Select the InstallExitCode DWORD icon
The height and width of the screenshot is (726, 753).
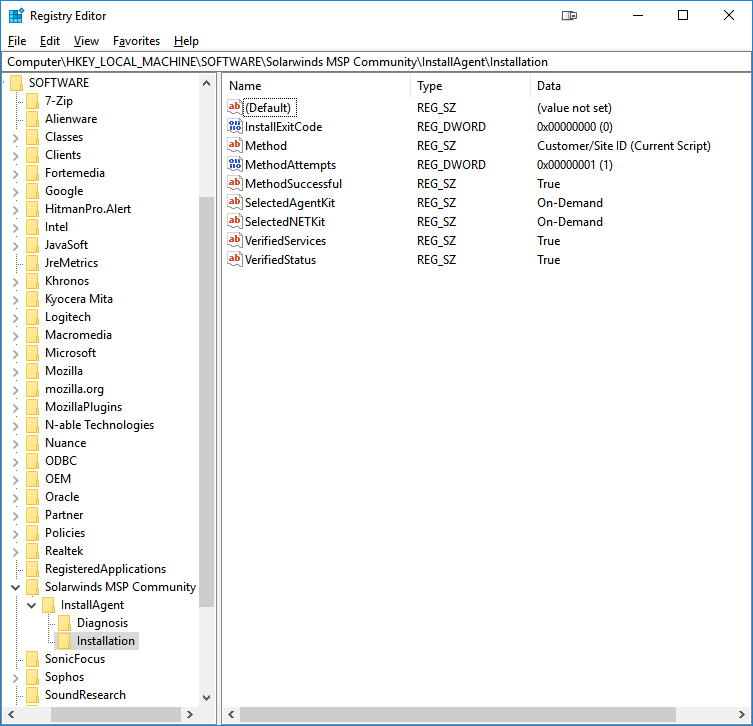point(234,126)
